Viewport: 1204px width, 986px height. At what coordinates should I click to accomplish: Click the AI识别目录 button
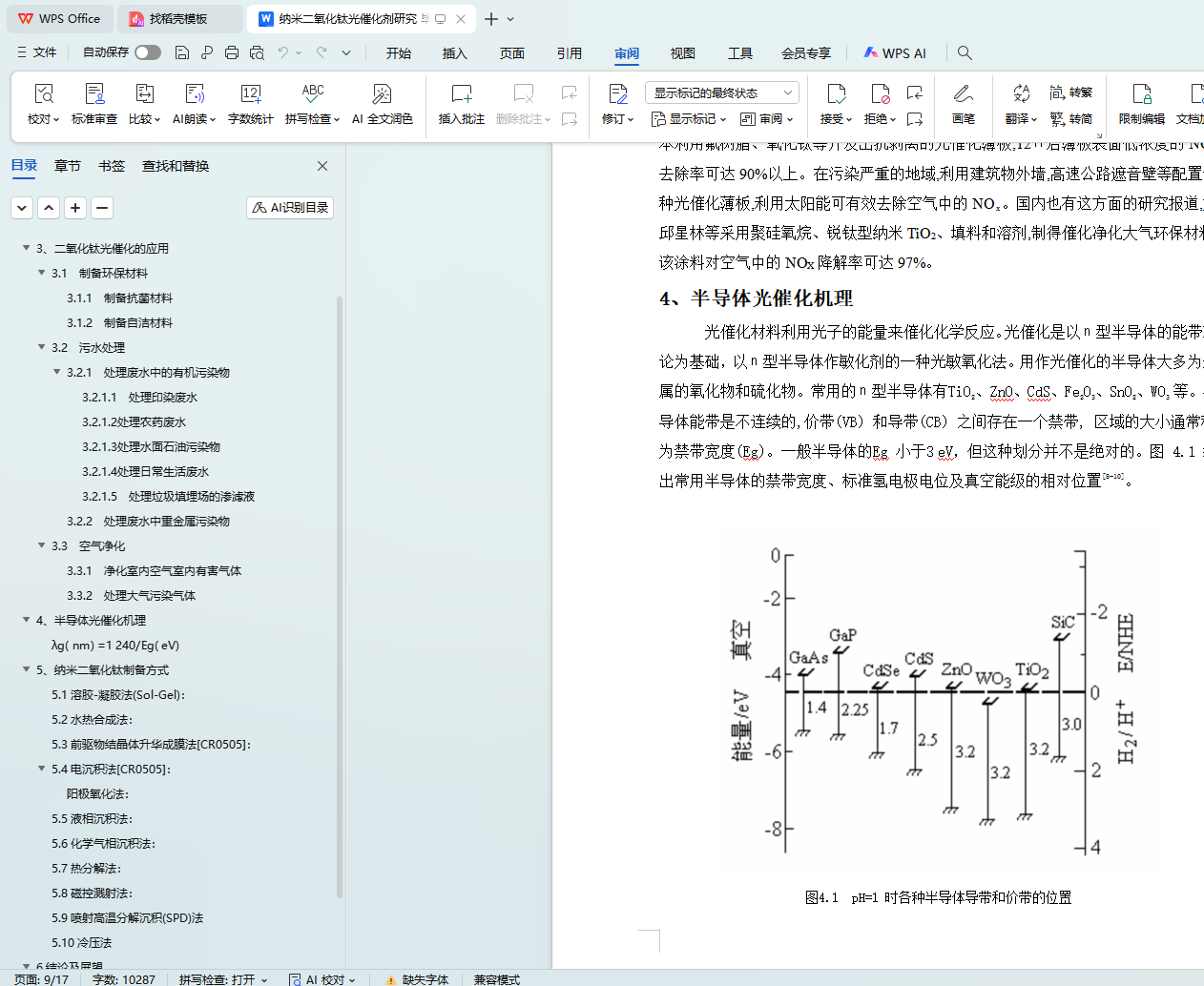pos(290,207)
